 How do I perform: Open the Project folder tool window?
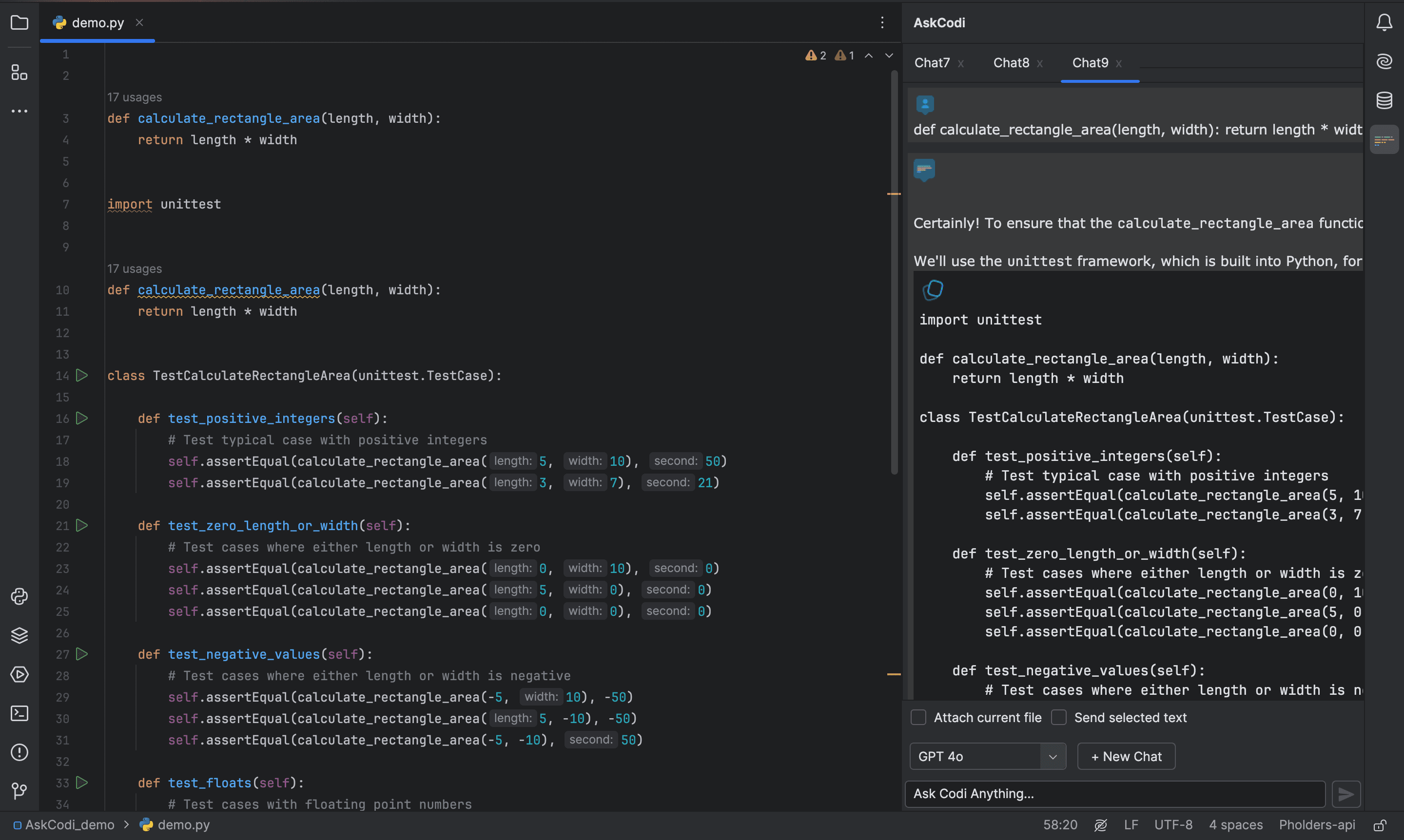[x=19, y=22]
